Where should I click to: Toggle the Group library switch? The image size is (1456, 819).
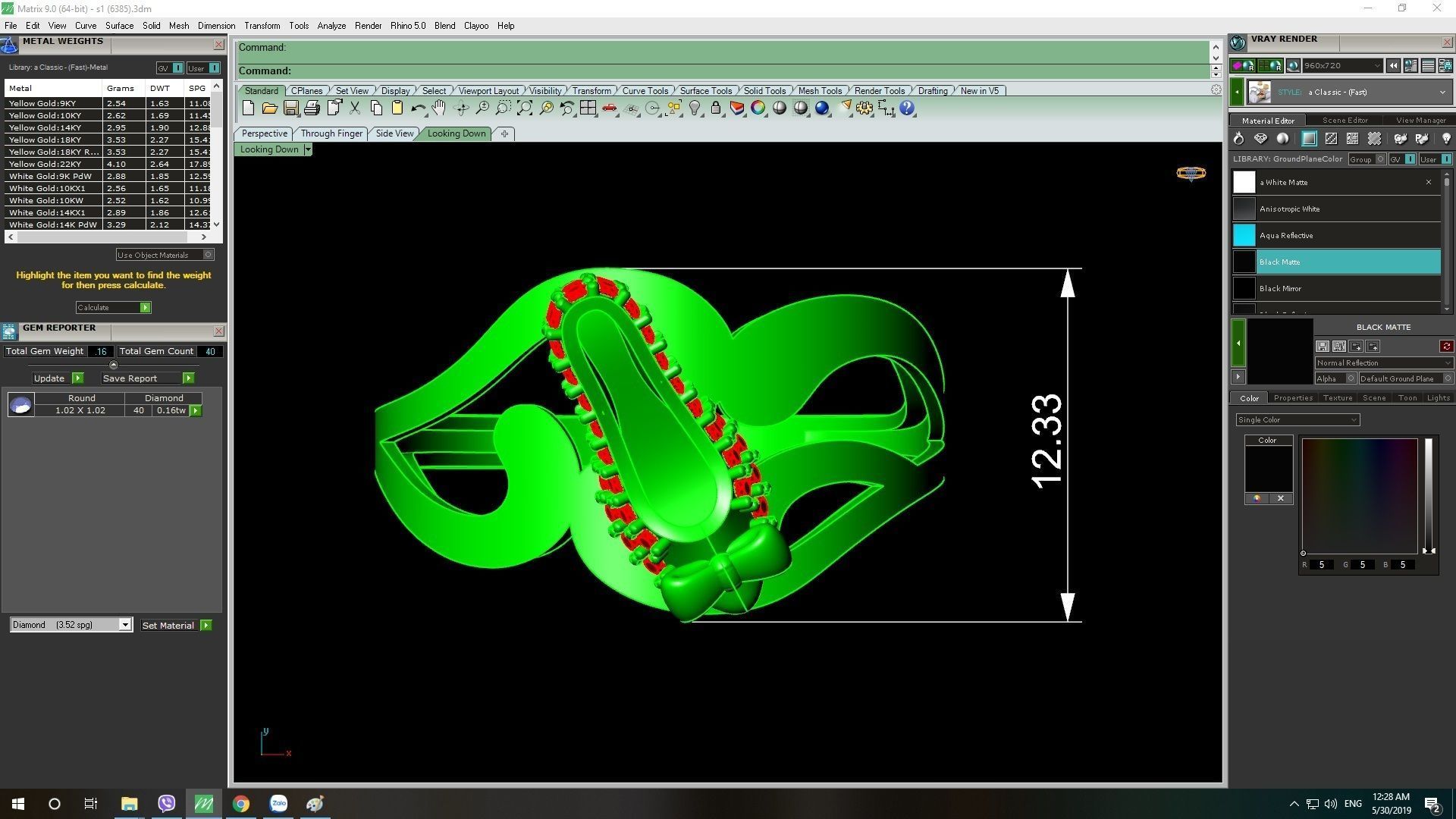(1380, 159)
